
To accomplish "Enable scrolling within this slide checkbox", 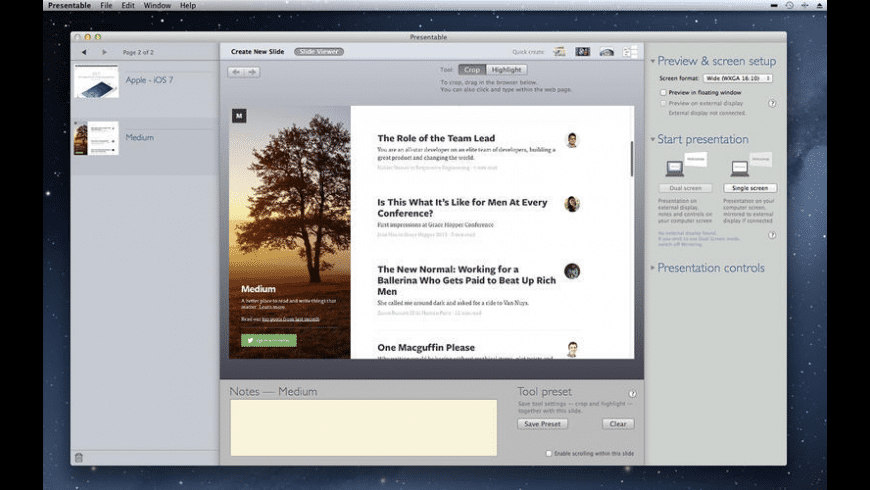I will pos(549,453).
